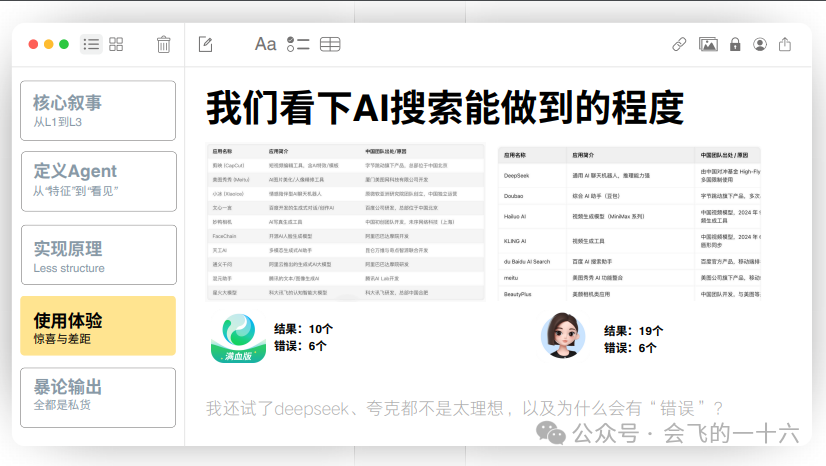Open the photo media browser
This screenshot has height=466, width=826.
pos(708,44)
